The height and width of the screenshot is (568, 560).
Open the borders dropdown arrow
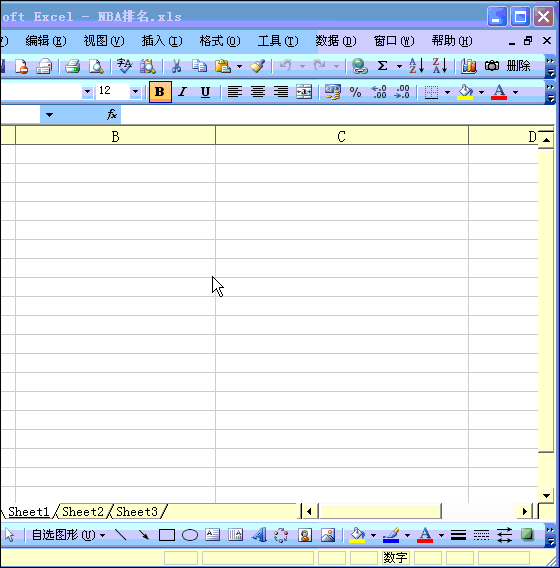pos(447,92)
